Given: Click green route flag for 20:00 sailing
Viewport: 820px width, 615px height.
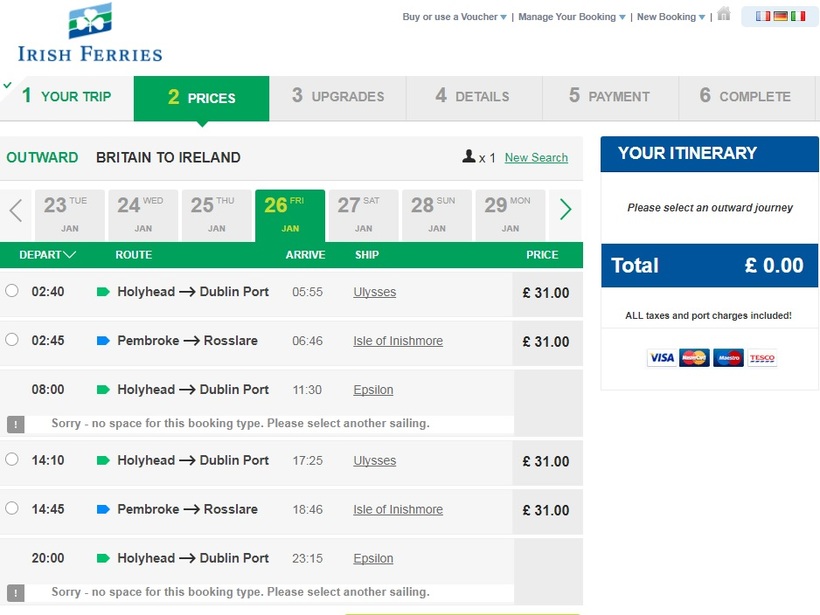Looking at the screenshot, I should pos(103,558).
